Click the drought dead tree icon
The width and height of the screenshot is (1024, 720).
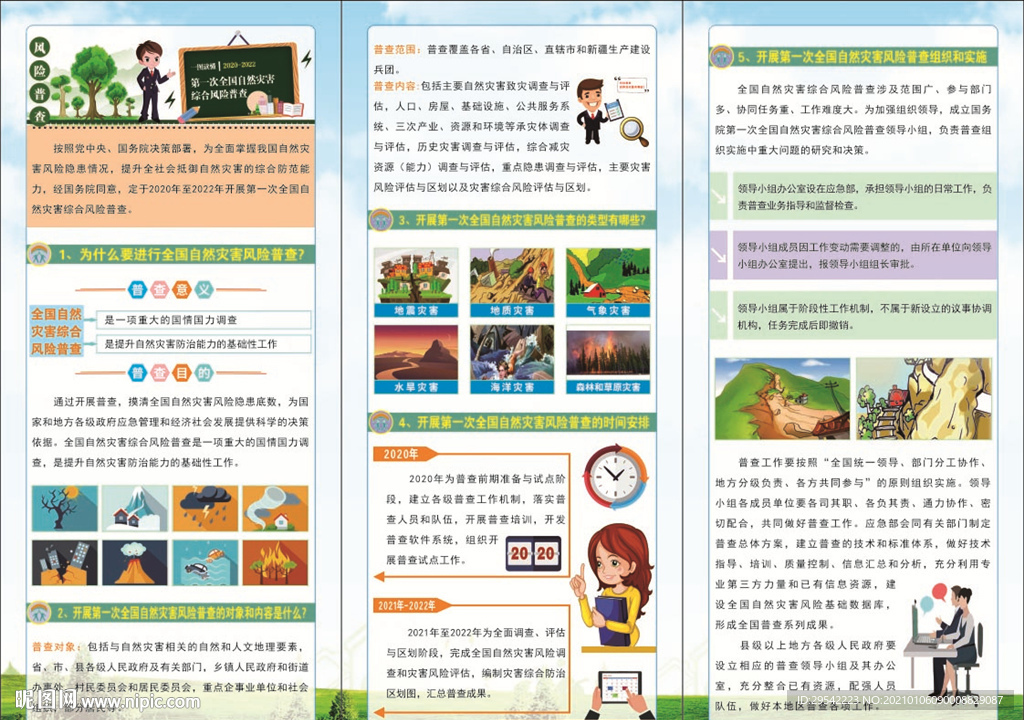64,509
